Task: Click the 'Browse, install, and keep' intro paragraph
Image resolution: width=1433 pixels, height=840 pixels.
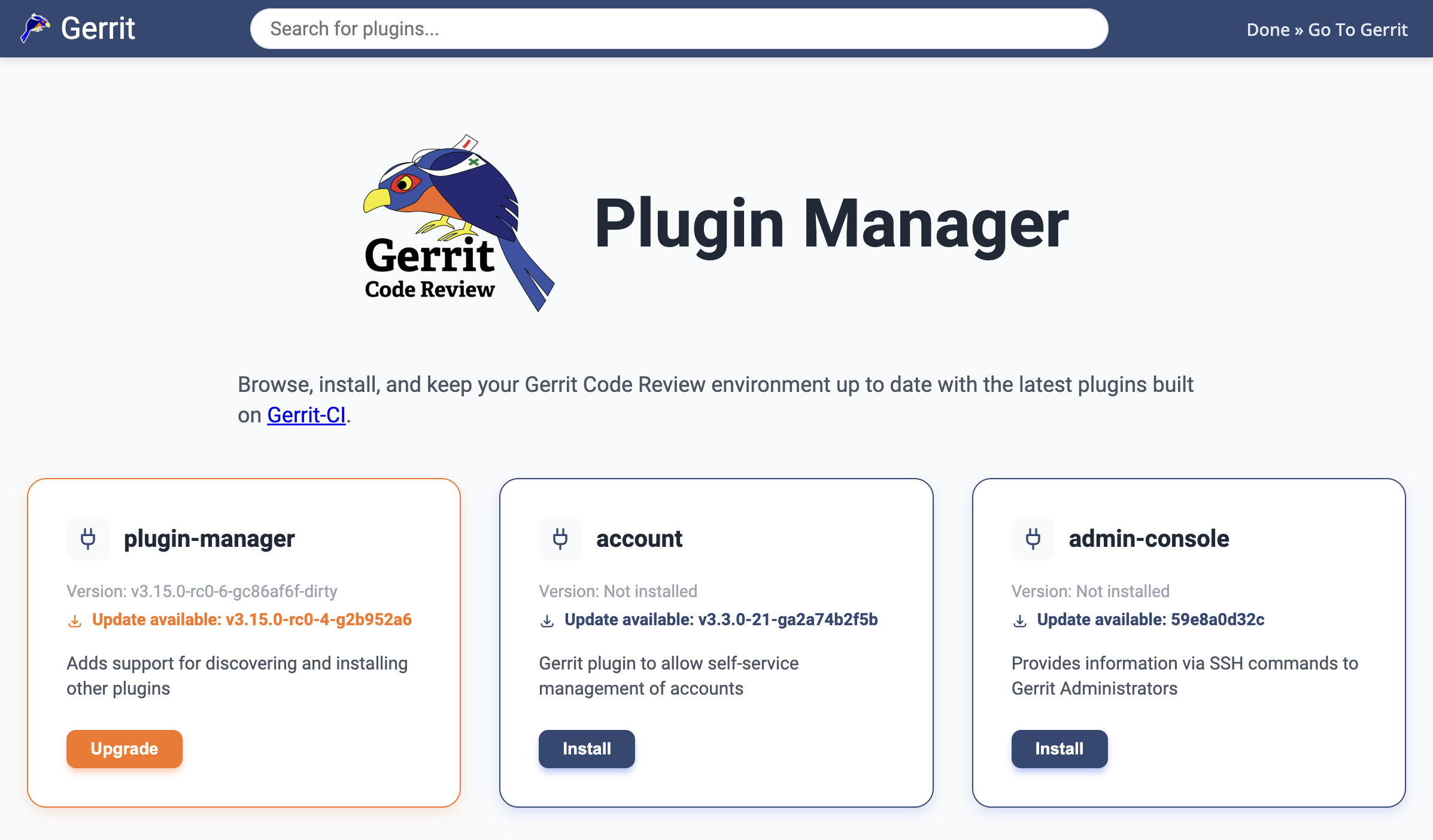Action: [716, 399]
